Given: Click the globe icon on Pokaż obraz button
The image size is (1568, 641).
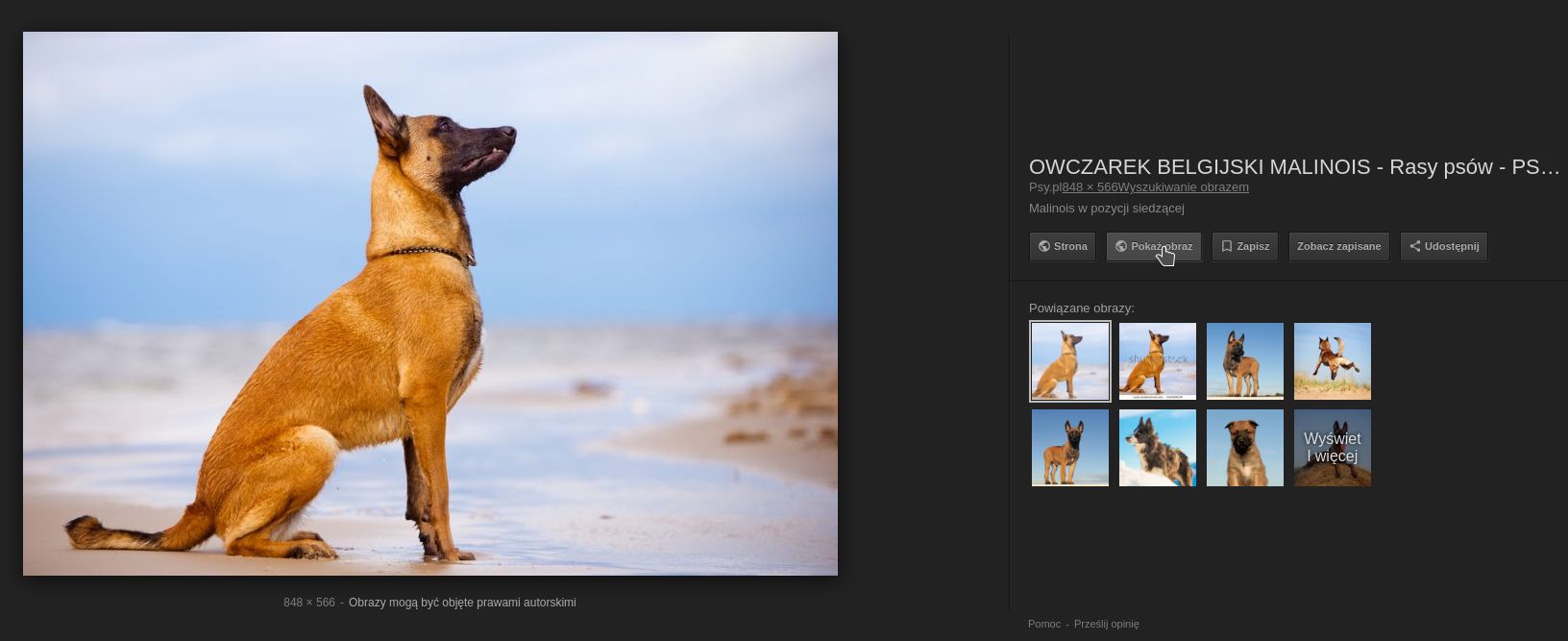Looking at the screenshot, I should 1120,246.
